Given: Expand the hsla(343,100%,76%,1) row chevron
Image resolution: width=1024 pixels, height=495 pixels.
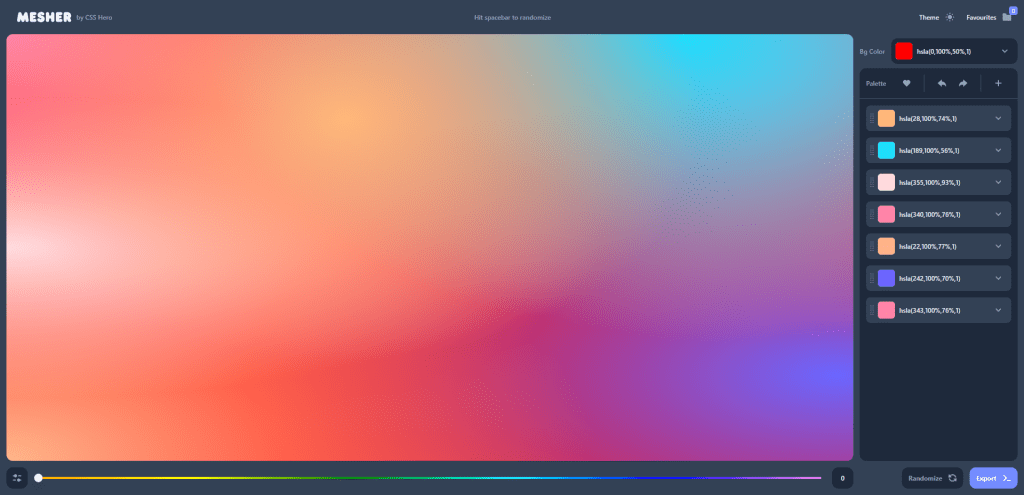Looking at the screenshot, I should [x=998, y=310].
